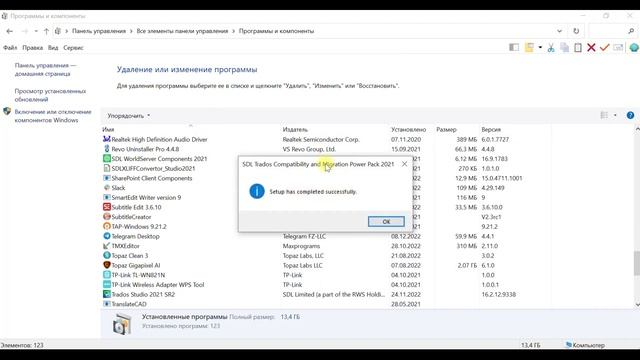640x360 pixels.
Task: Open the Упорядочить dropdown
Action: [x=129, y=116]
